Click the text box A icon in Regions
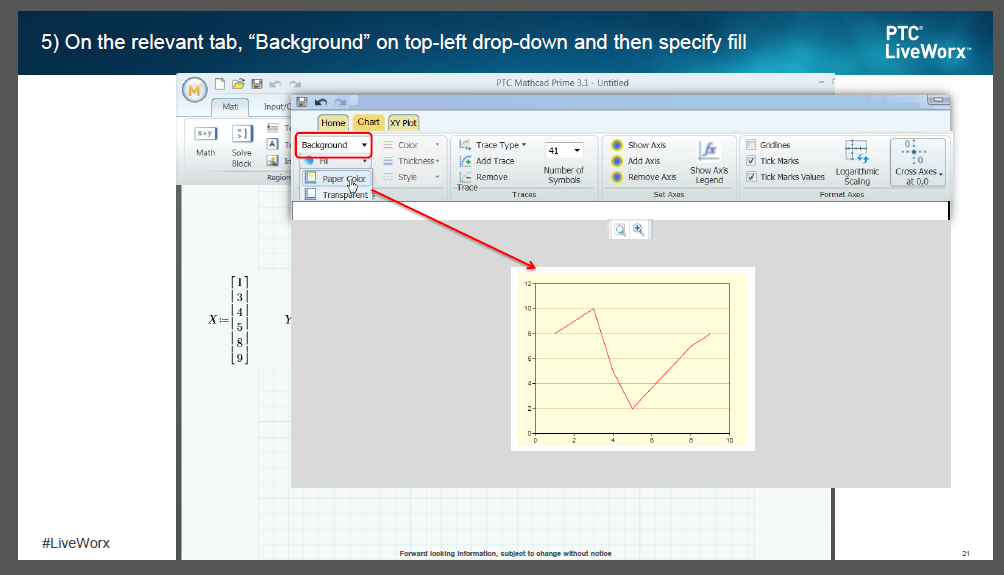 [272, 144]
